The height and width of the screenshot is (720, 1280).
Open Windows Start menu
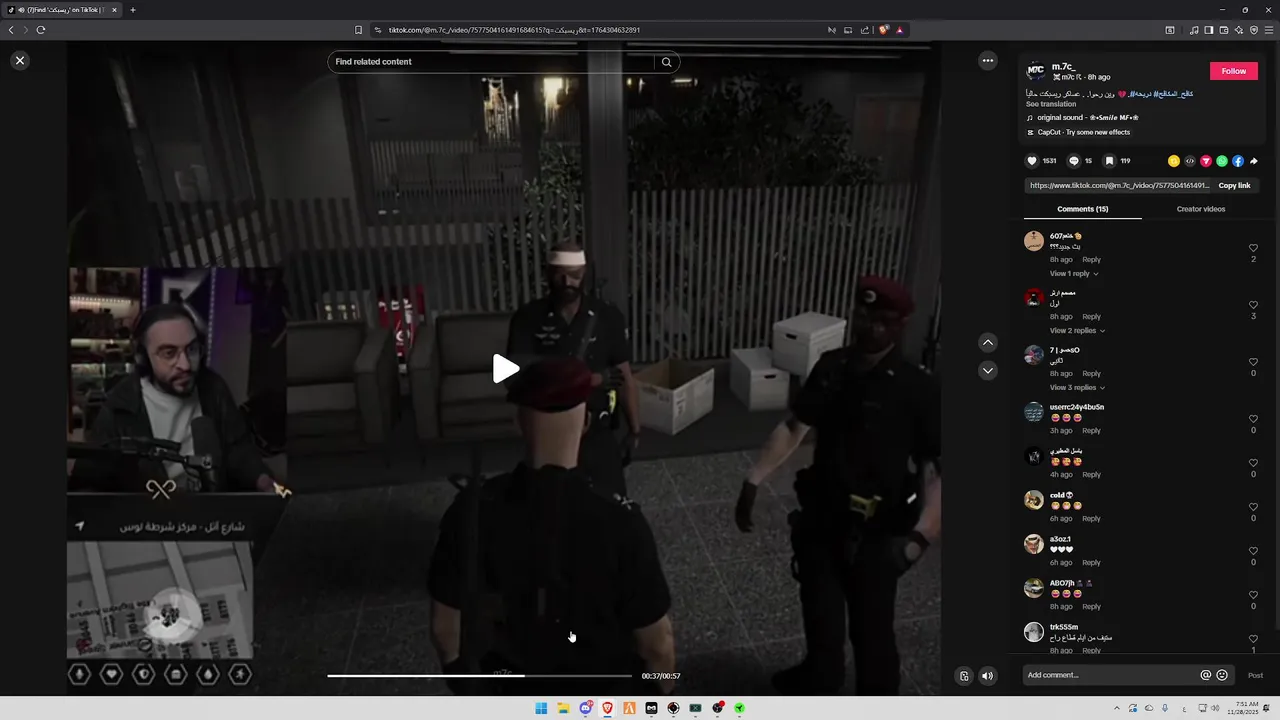click(x=541, y=708)
